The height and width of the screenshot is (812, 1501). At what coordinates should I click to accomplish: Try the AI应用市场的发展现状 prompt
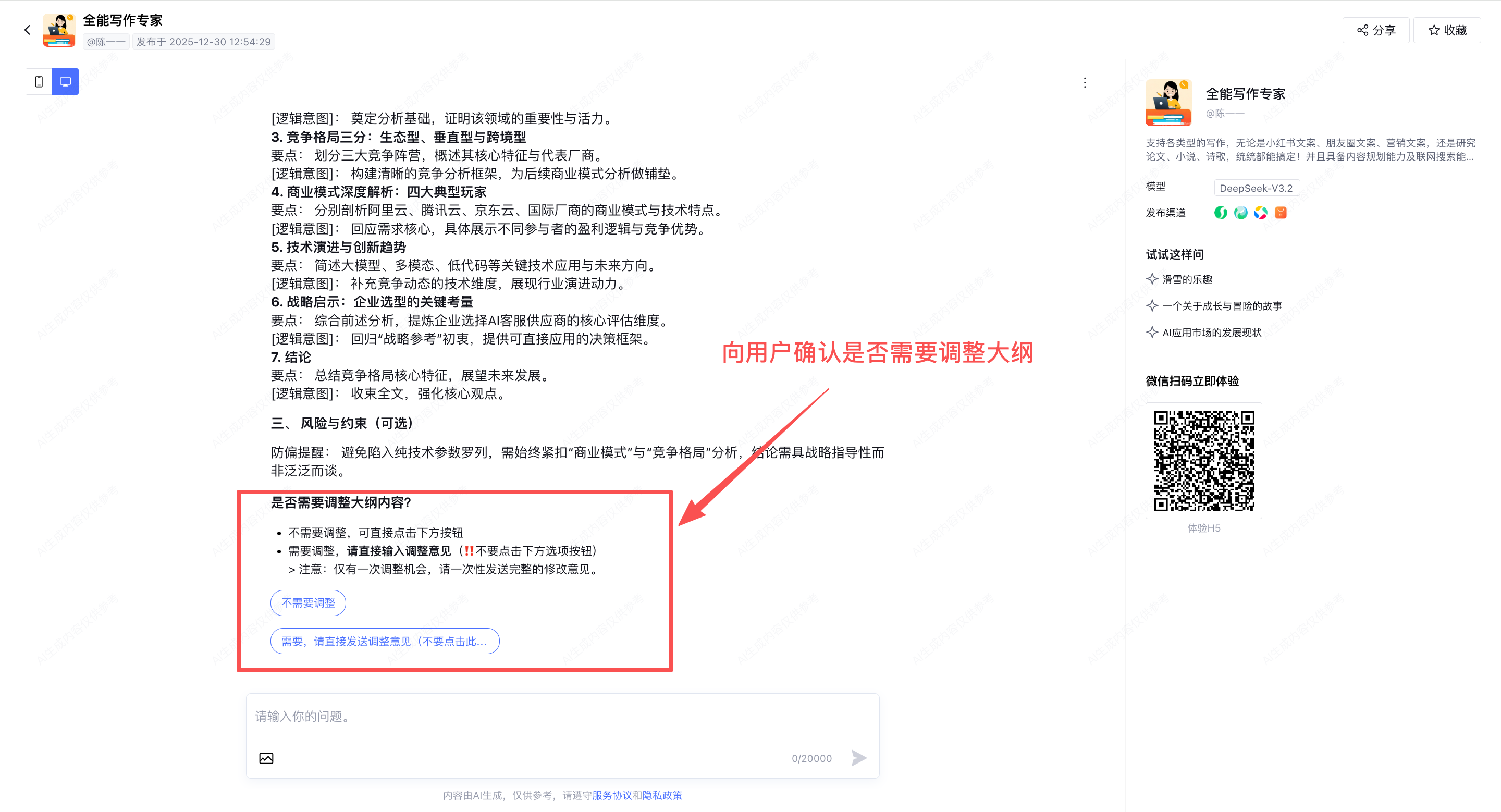coord(1204,333)
